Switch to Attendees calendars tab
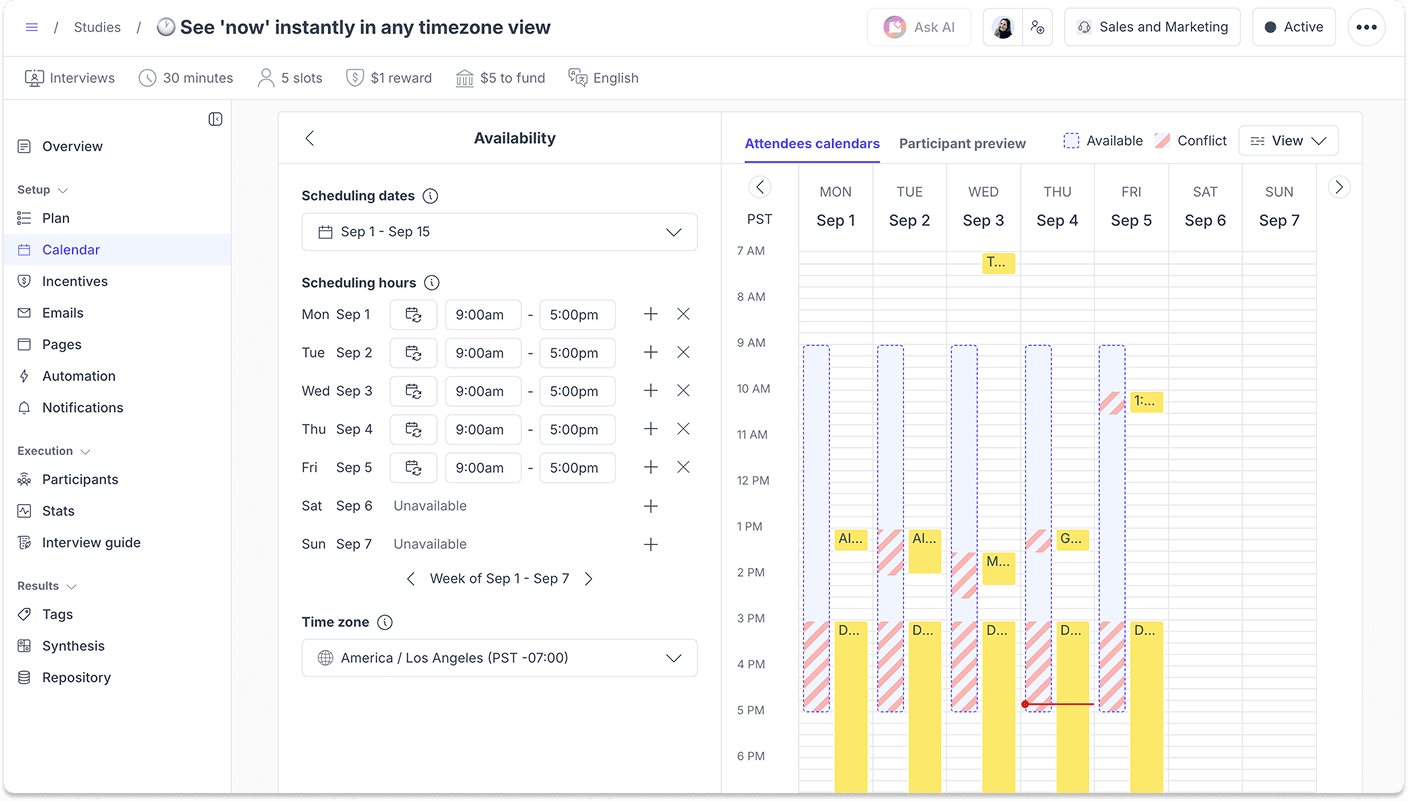This screenshot has width=1408, height=801. pos(812,144)
